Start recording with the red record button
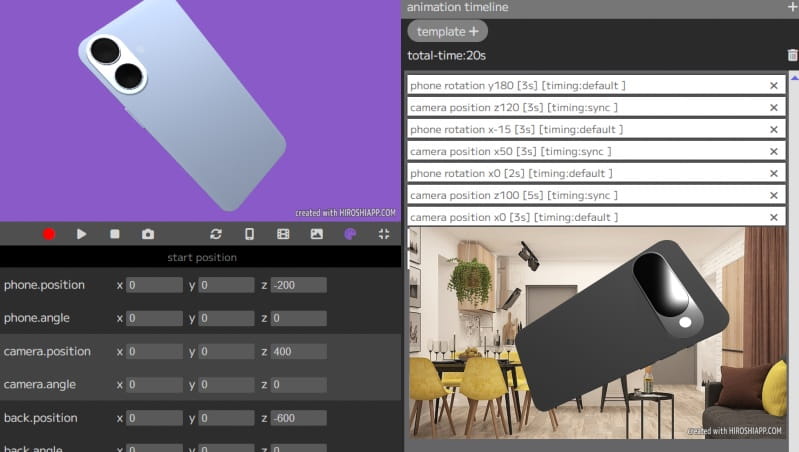Image resolution: width=799 pixels, height=452 pixels. click(48, 234)
